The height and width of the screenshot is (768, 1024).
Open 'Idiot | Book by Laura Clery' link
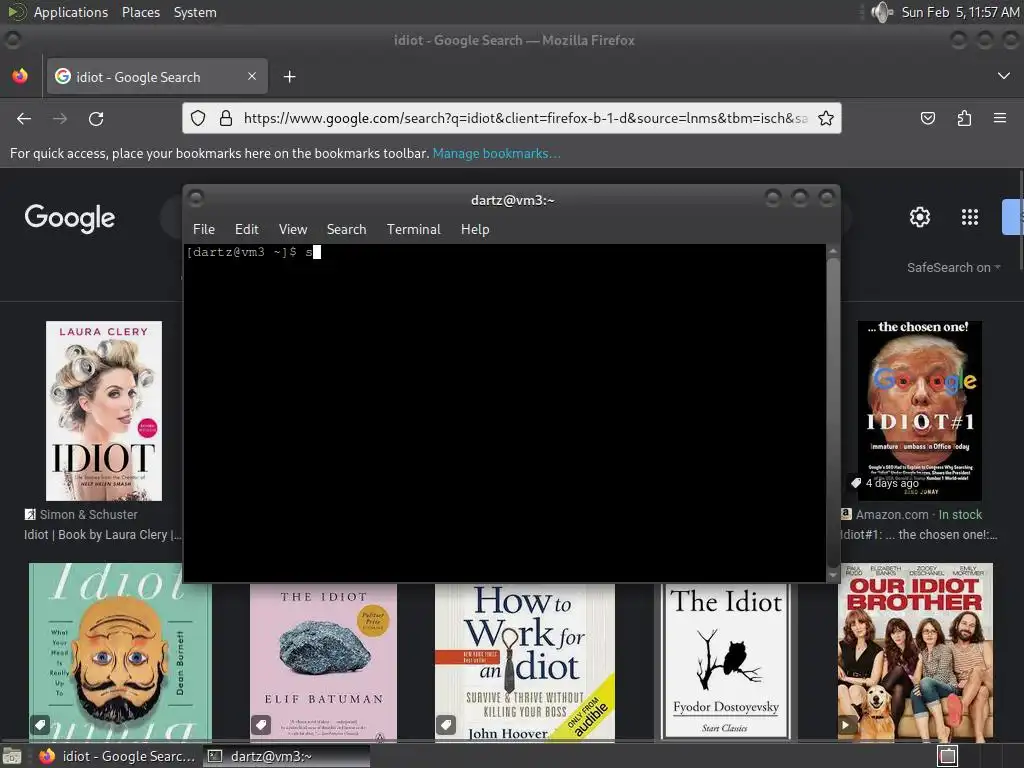click(103, 535)
